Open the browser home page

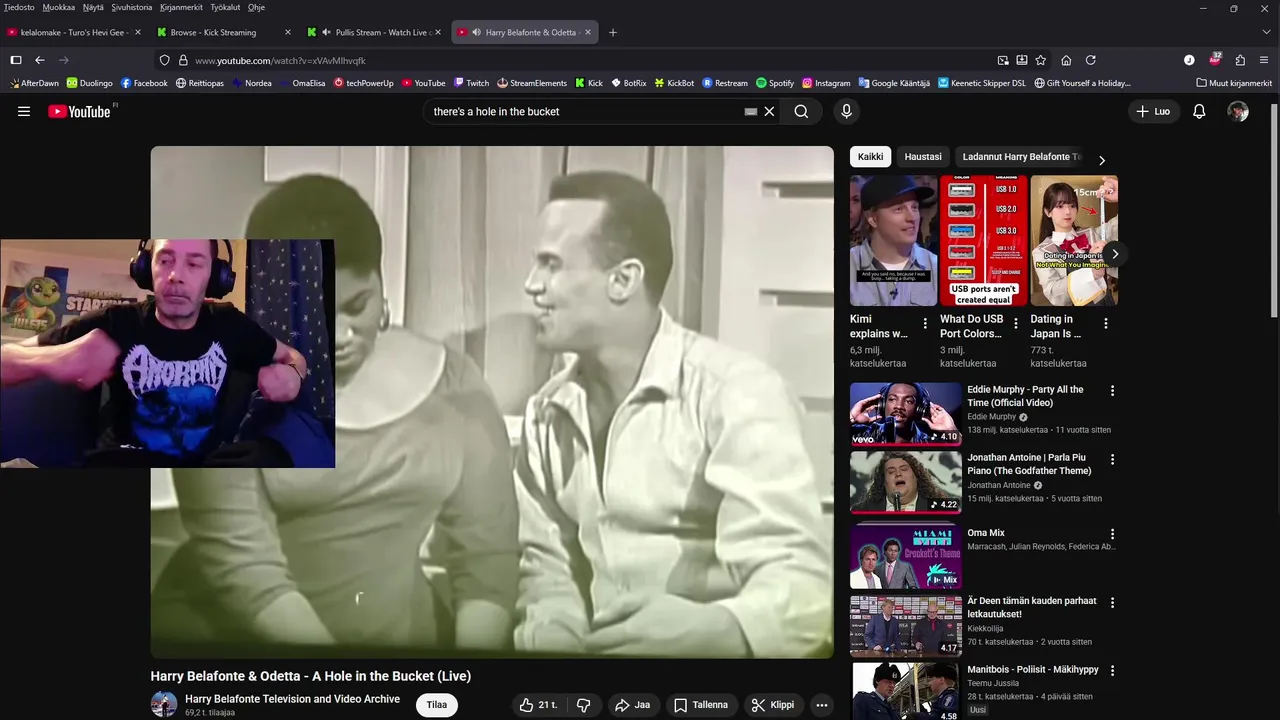click(x=1066, y=60)
